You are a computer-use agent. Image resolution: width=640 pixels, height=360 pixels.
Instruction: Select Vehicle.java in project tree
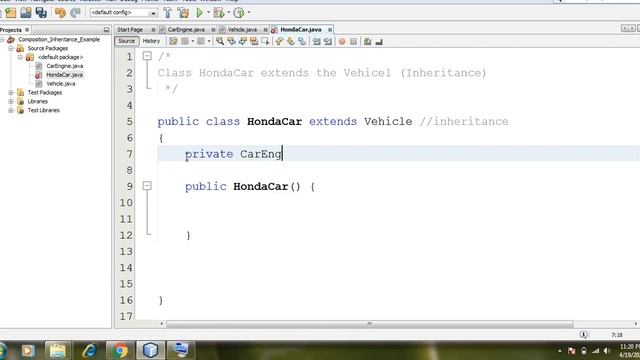(60, 84)
